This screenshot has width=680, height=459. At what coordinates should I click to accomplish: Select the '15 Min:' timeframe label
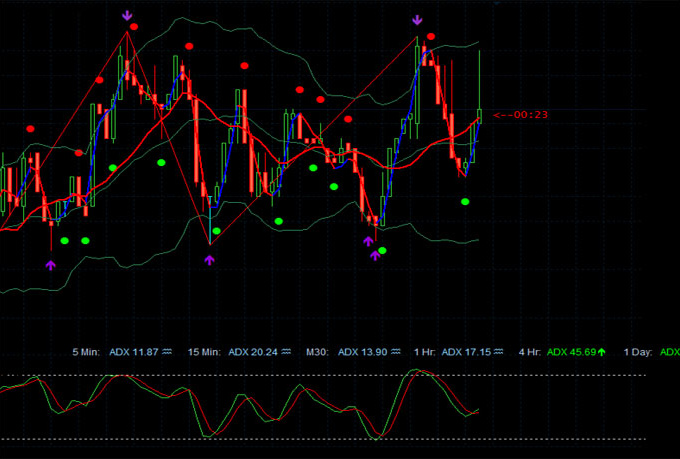(x=204, y=352)
